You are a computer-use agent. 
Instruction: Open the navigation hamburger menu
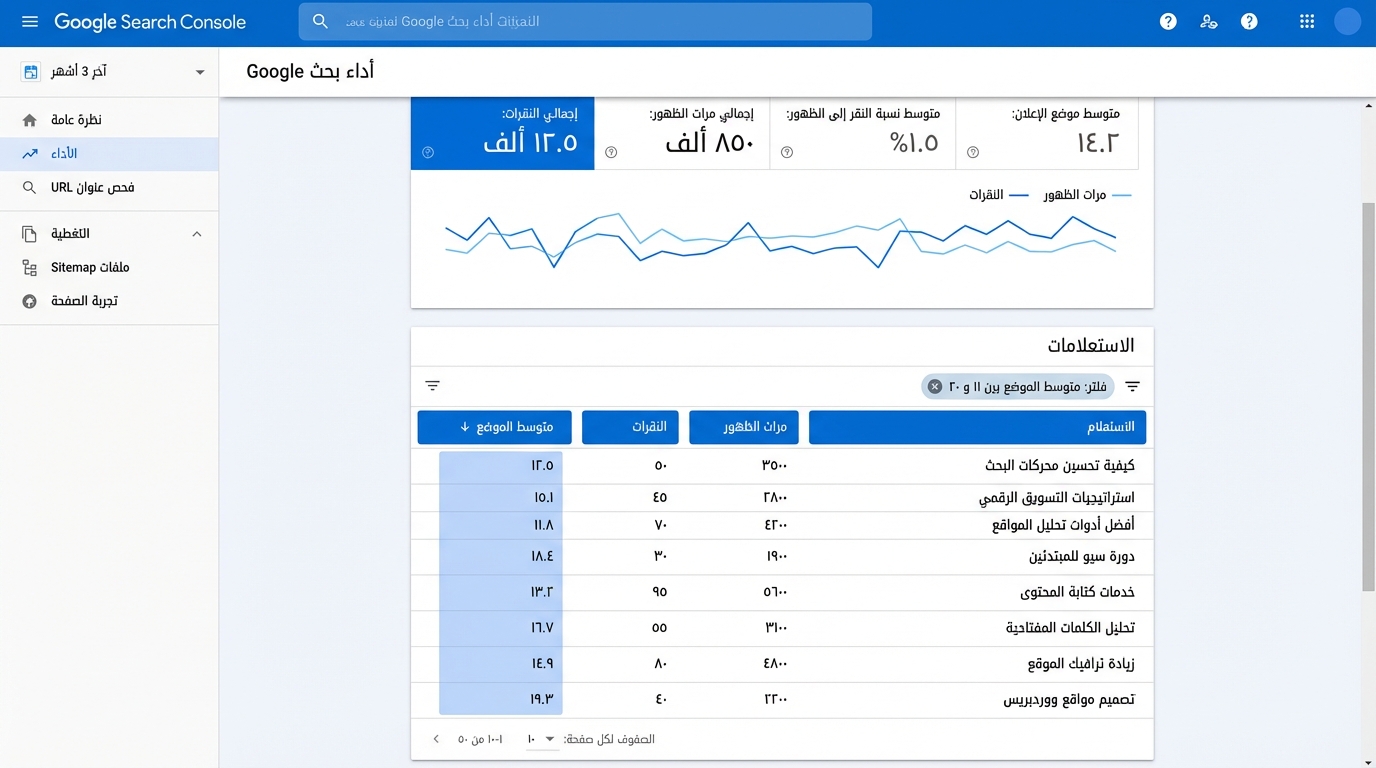[x=29, y=22]
